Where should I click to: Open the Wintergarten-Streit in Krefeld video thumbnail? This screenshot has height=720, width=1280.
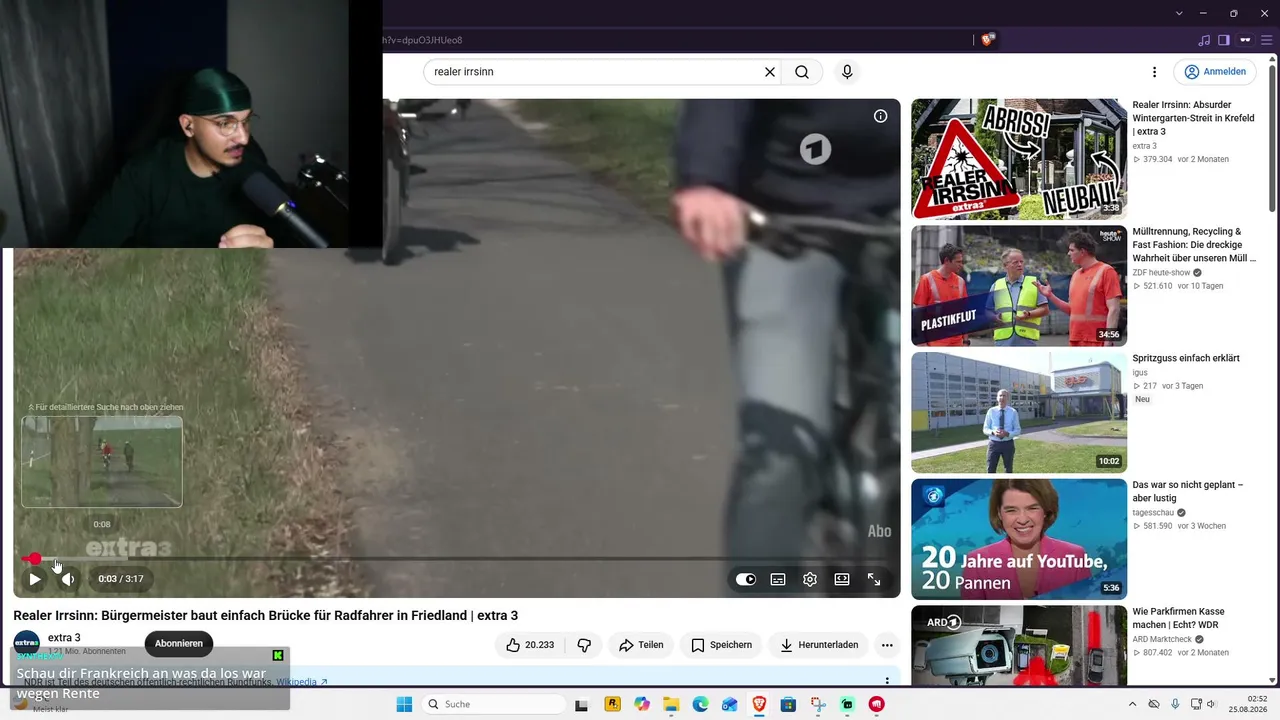pyautogui.click(x=1019, y=159)
